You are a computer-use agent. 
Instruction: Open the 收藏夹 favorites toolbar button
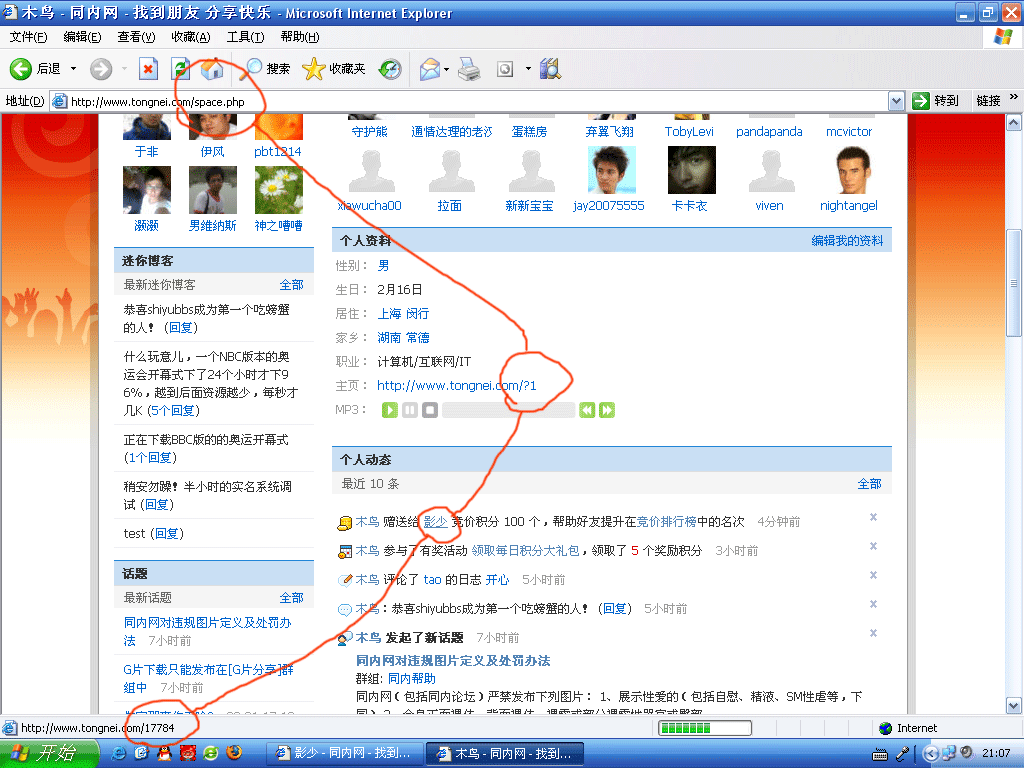tap(334, 69)
